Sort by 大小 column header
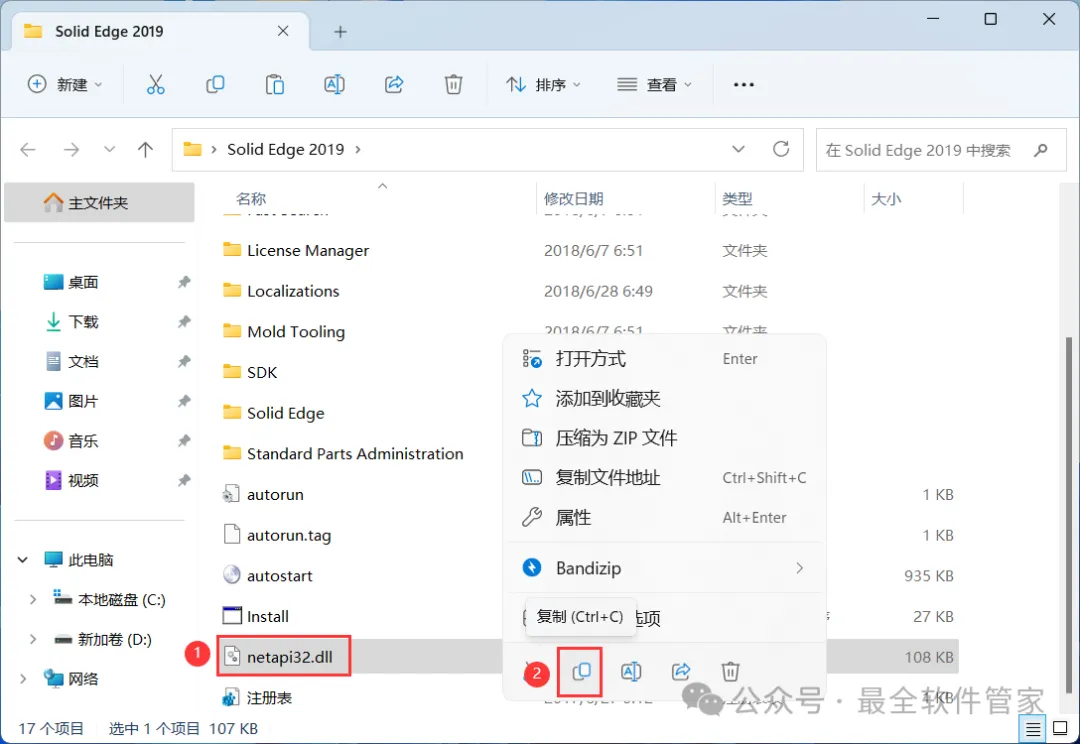The image size is (1080, 744). click(886, 199)
